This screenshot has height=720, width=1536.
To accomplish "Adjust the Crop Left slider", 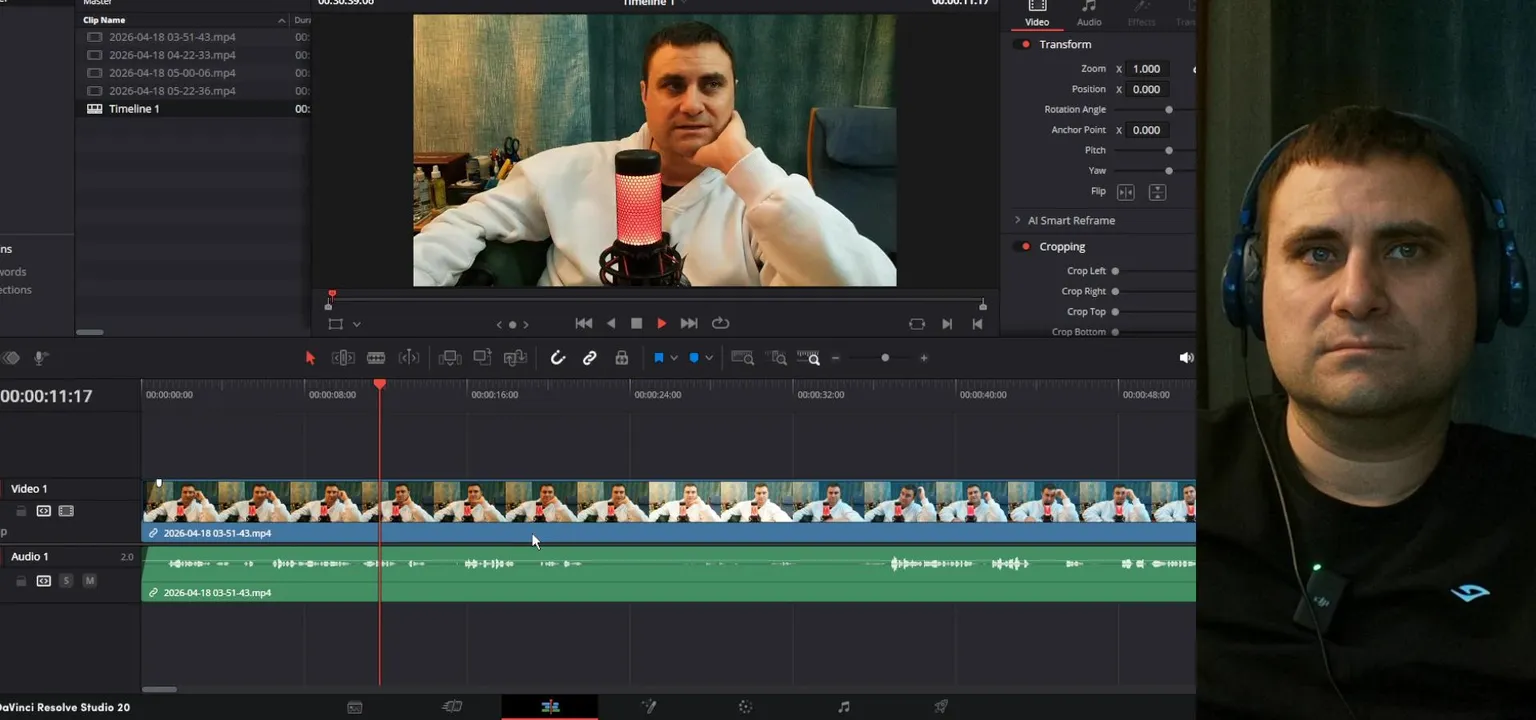I will click(1115, 271).
